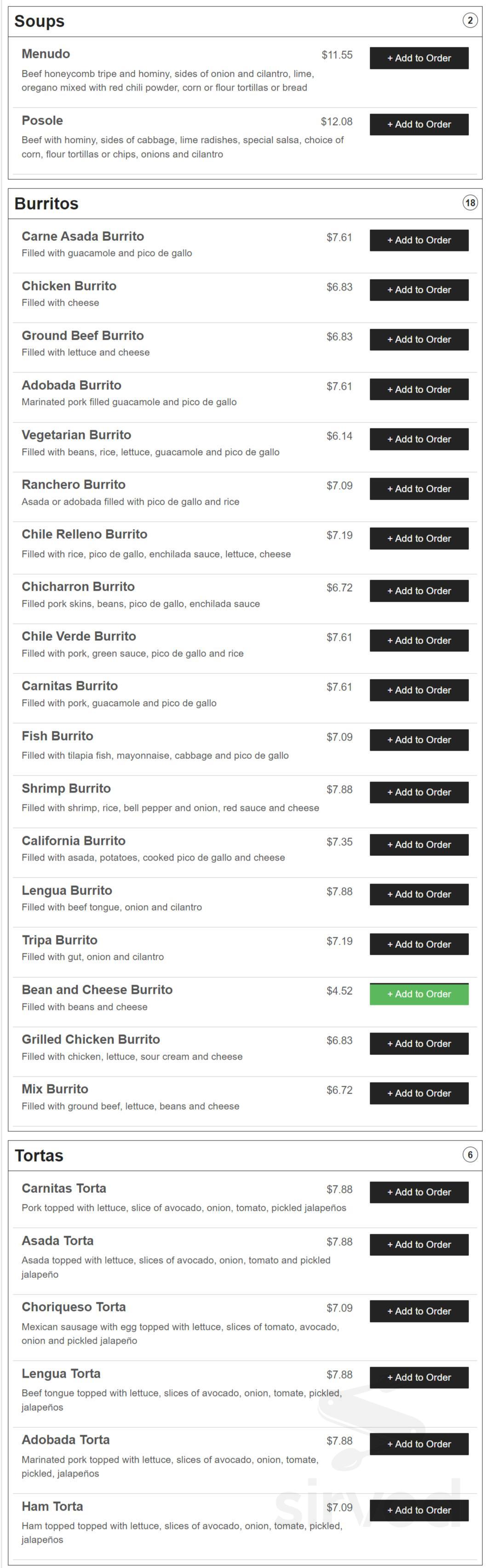Image resolution: width=488 pixels, height=1568 pixels.
Task: Add the Vegetarian Burrito to order
Action: click(x=419, y=439)
